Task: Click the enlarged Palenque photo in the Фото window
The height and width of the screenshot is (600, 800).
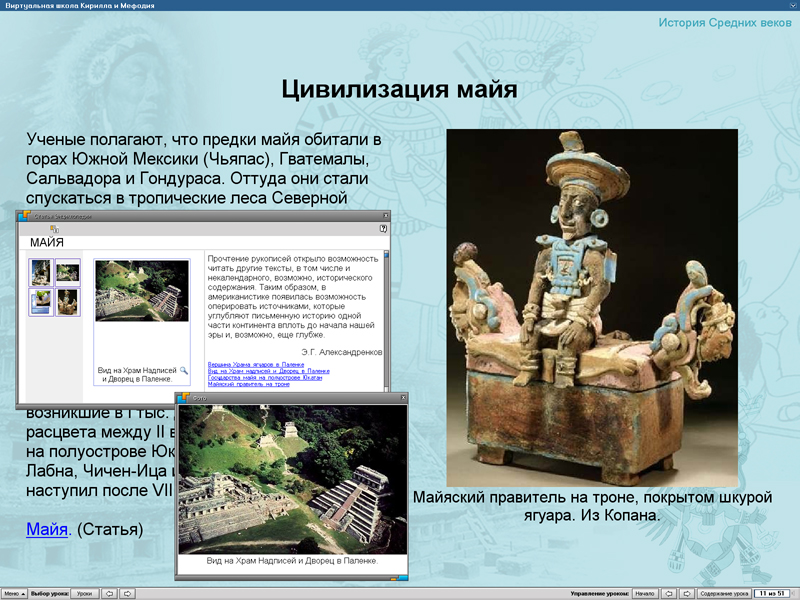Action: [293, 480]
